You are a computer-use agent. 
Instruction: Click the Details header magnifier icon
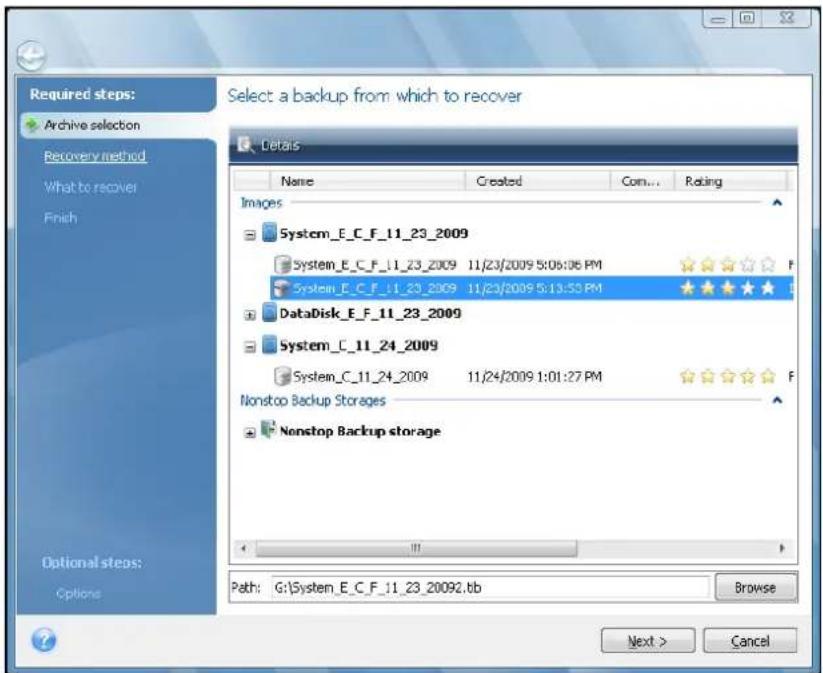click(x=245, y=144)
